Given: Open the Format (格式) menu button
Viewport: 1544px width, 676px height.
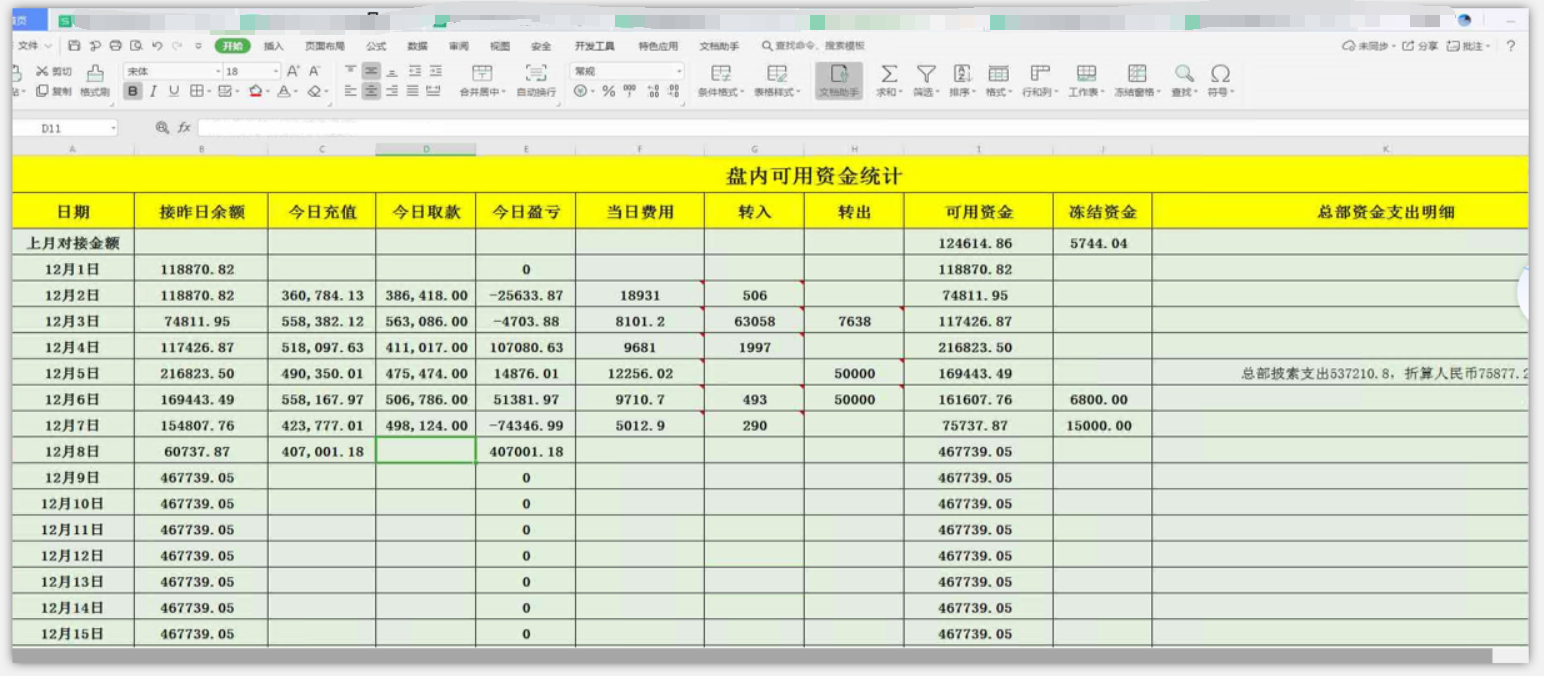Looking at the screenshot, I should [x=998, y=81].
